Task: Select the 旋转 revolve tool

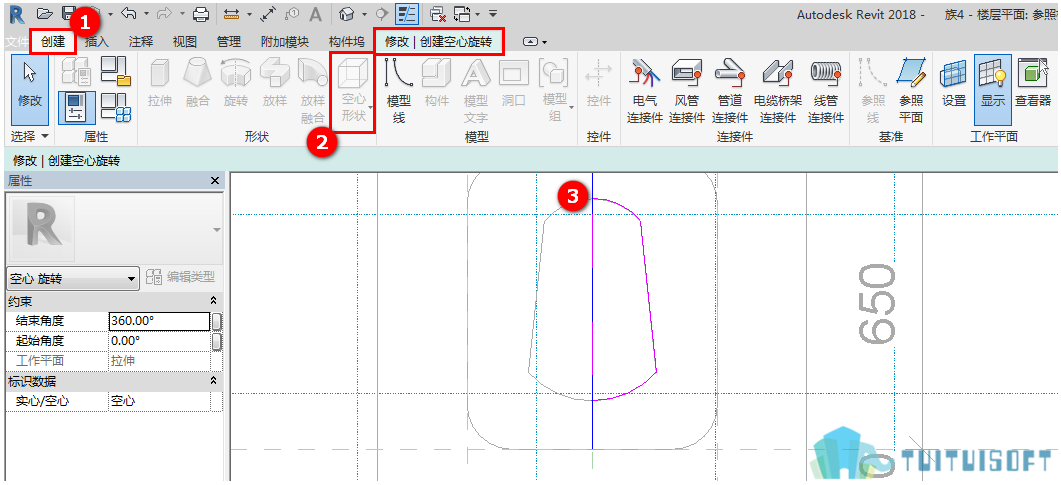Action: [x=235, y=83]
